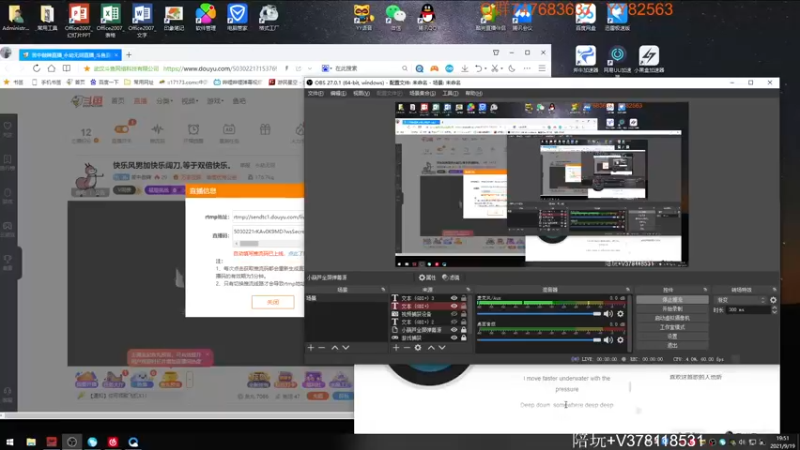This screenshot has width=800, height=450.
Task: Click the Stop Streaming button in OBS controls
Action: click(x=672, y=300)
